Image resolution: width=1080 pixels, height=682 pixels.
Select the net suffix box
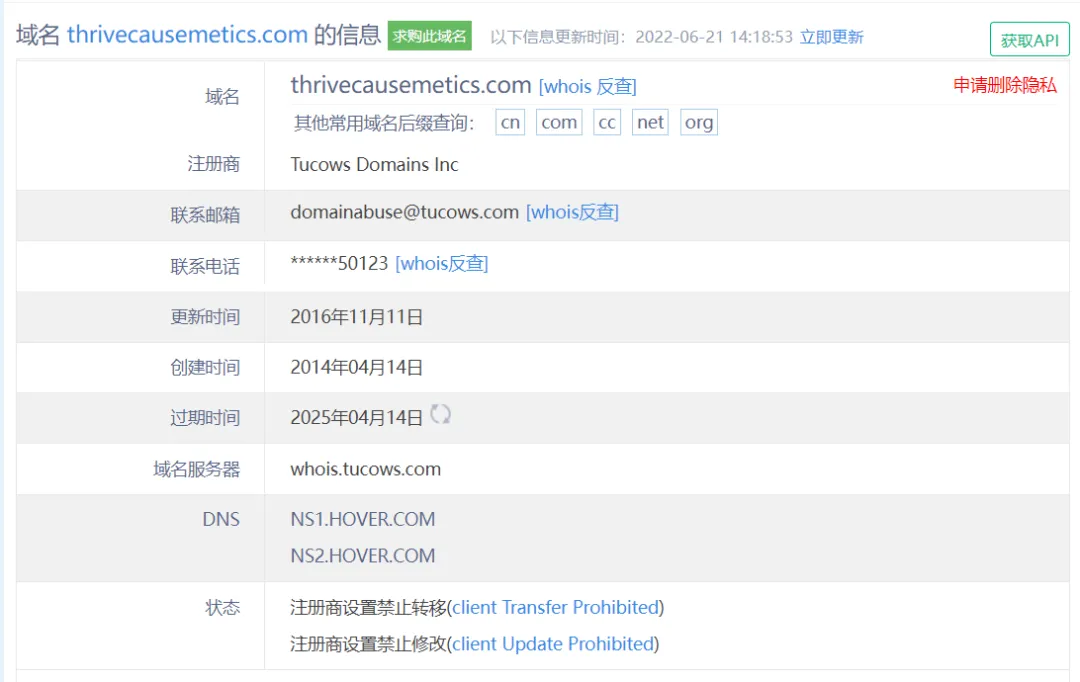click(x=650, y=123)
